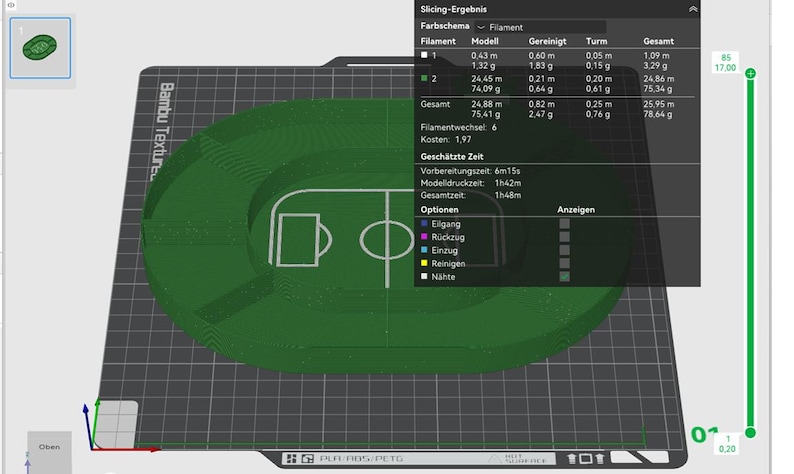Collapse the Slicing-Ergebnis panel

(693, 9)
